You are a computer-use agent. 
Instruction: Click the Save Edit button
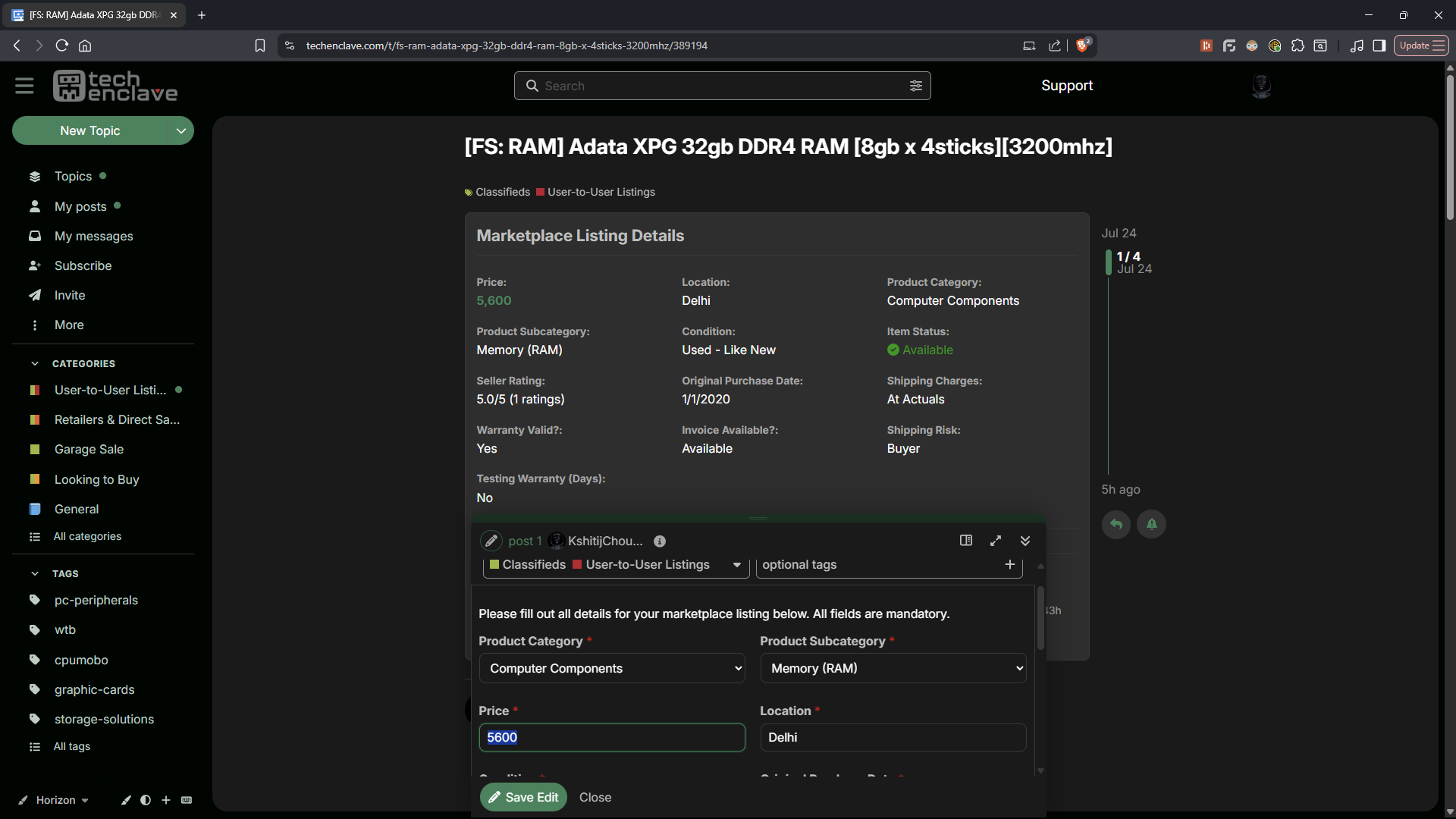(x=523, y=797)
